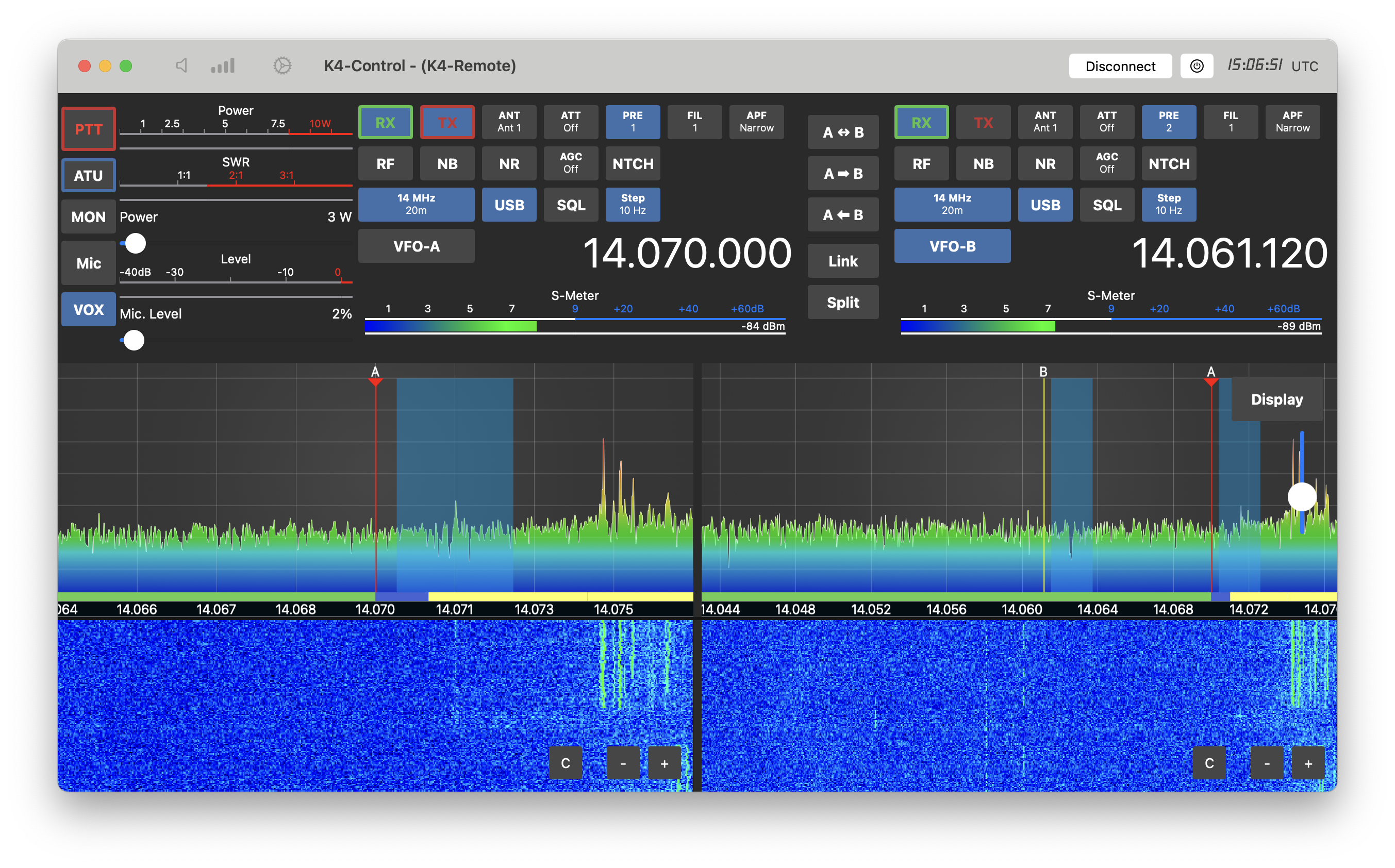Toggle VFO-A NR noise reduction
This screenshot has height=868, width=1395.
point(509,163)
